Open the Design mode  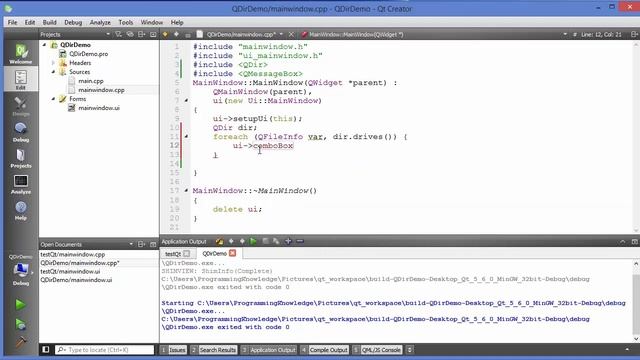coord(20,106)
